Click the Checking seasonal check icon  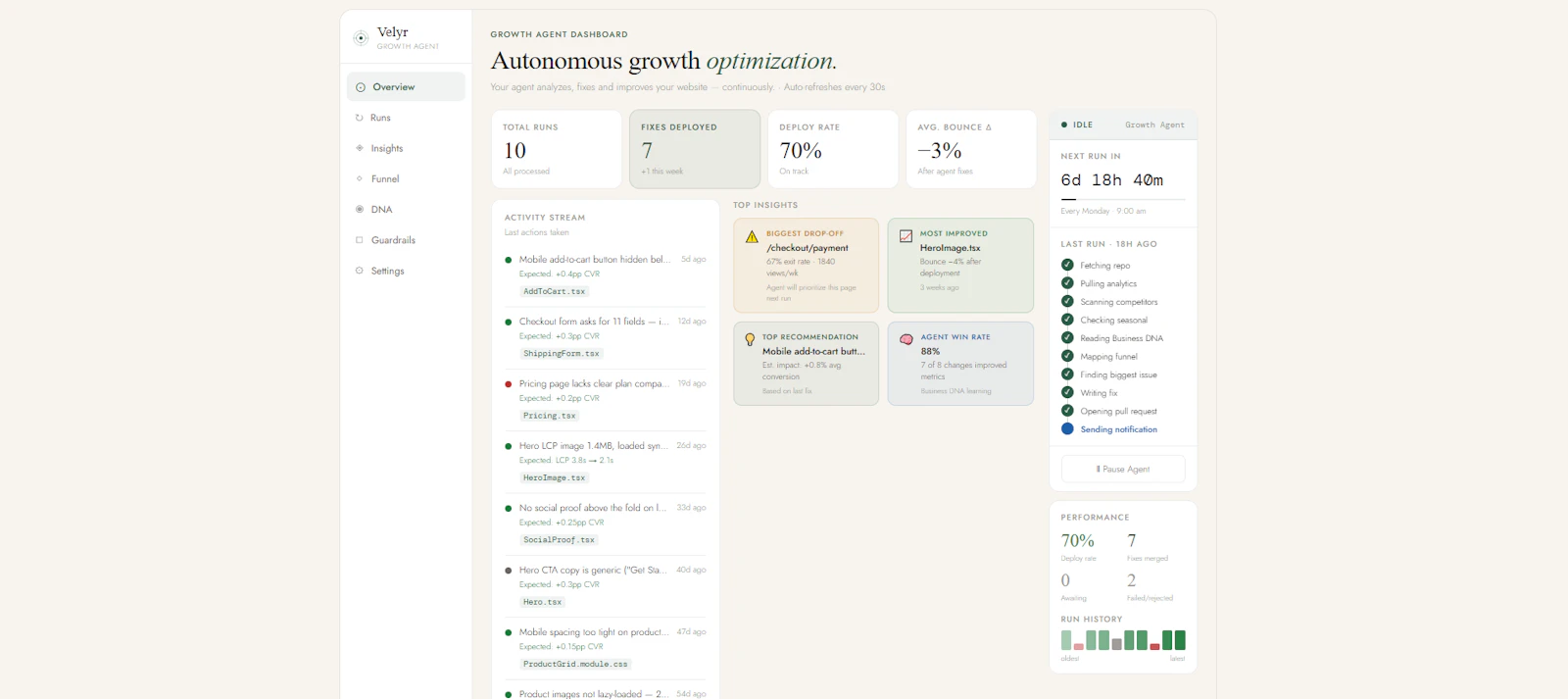pyautogui.click(x=1067, y=320)
